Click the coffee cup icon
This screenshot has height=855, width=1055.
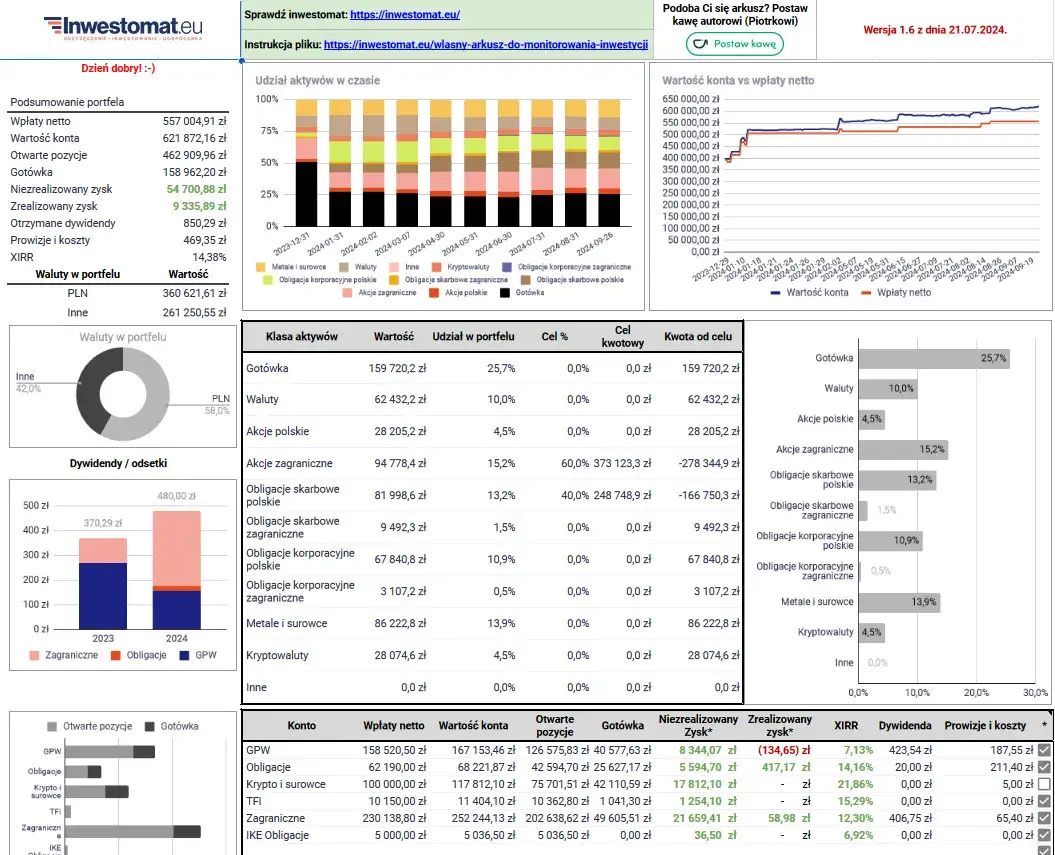coord(700,44)
